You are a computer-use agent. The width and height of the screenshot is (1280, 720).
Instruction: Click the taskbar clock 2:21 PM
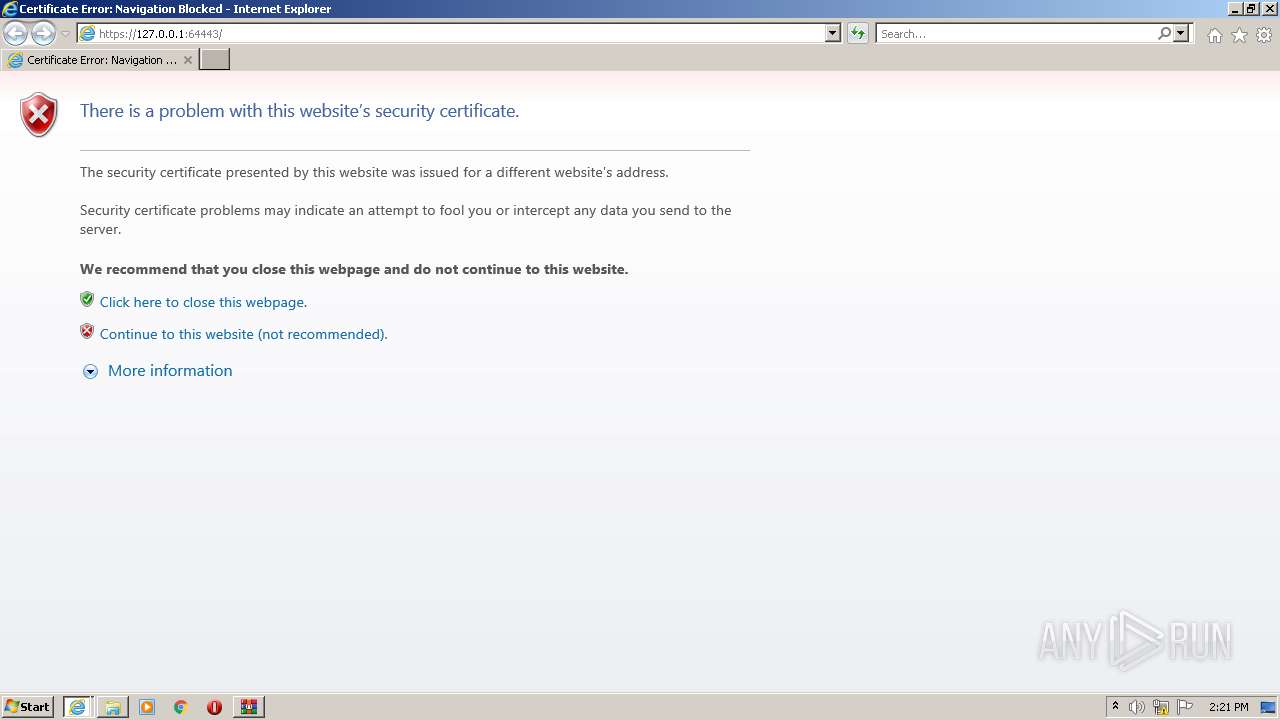[x=1228, y=707]
